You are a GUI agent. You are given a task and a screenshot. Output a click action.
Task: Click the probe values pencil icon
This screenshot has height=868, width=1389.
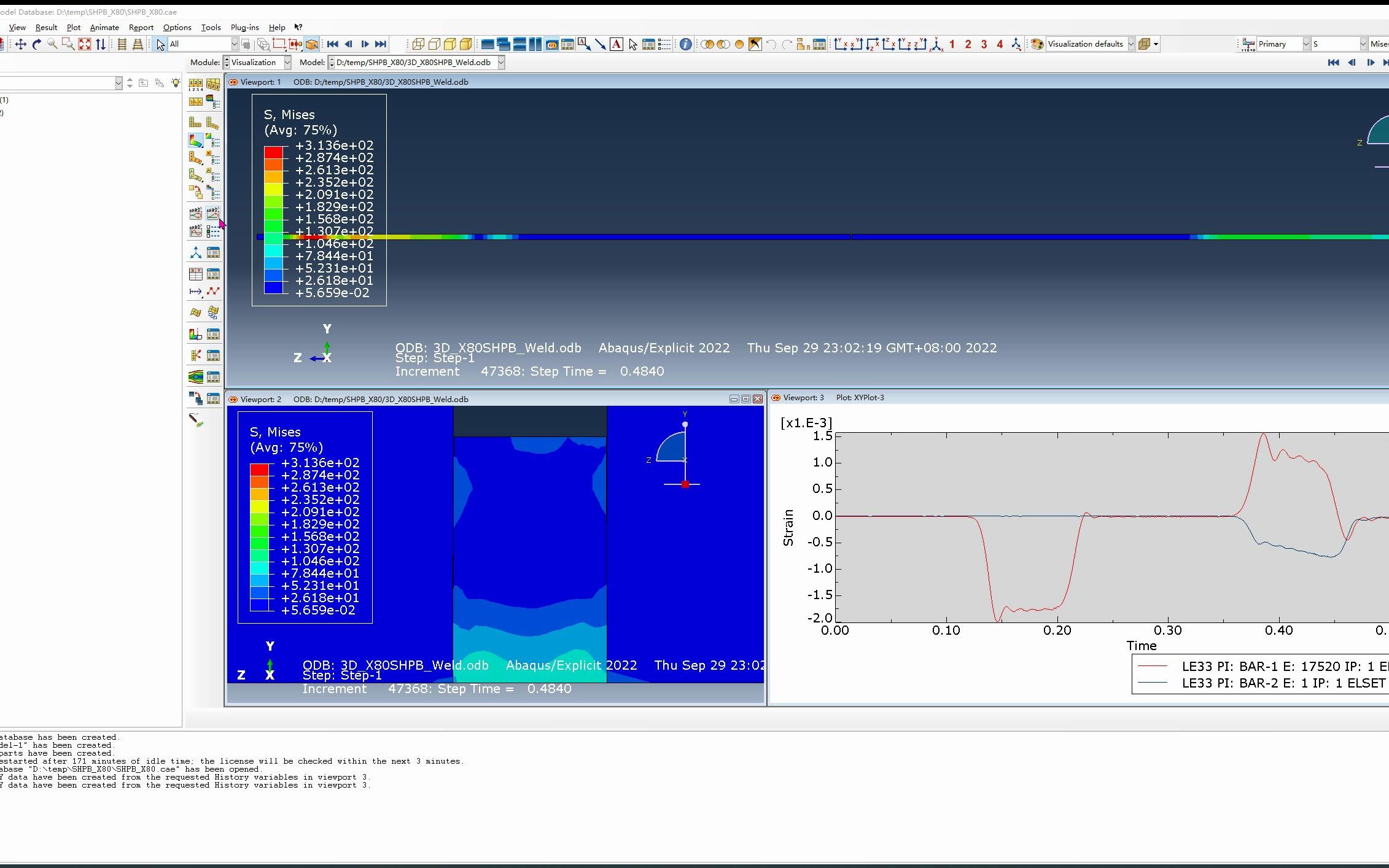tap(195, 420)
